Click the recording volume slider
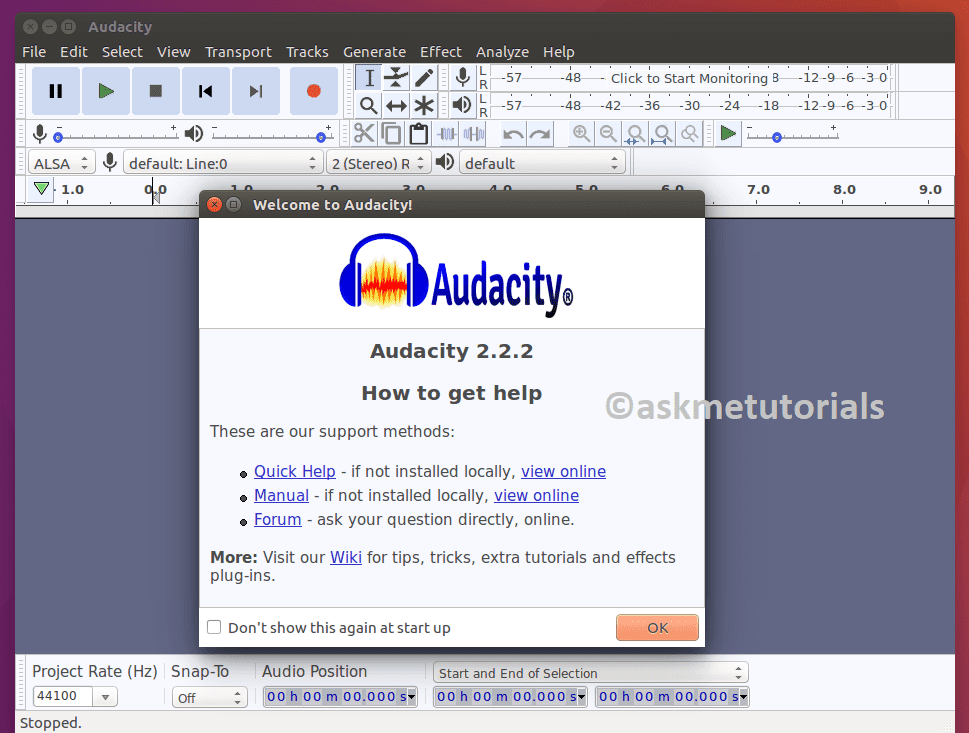The image size is (969, 733). tap(116, 135)
